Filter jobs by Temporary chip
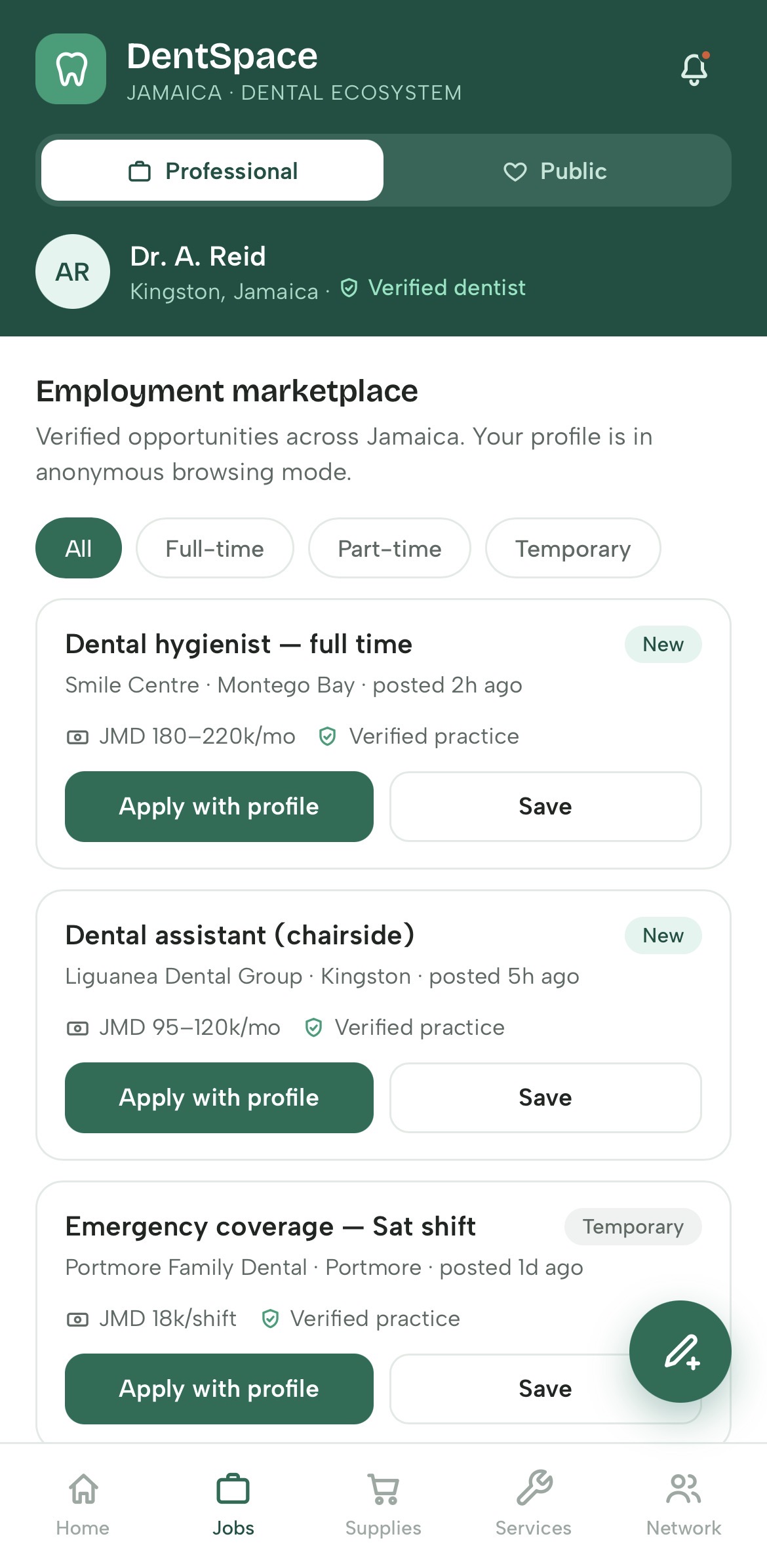The image size is (767, 1568). tap(573, 548)
